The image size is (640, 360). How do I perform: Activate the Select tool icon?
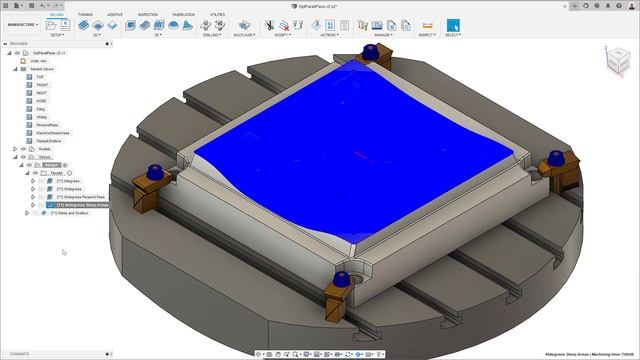pyautogui.click(x=453, y=25)
